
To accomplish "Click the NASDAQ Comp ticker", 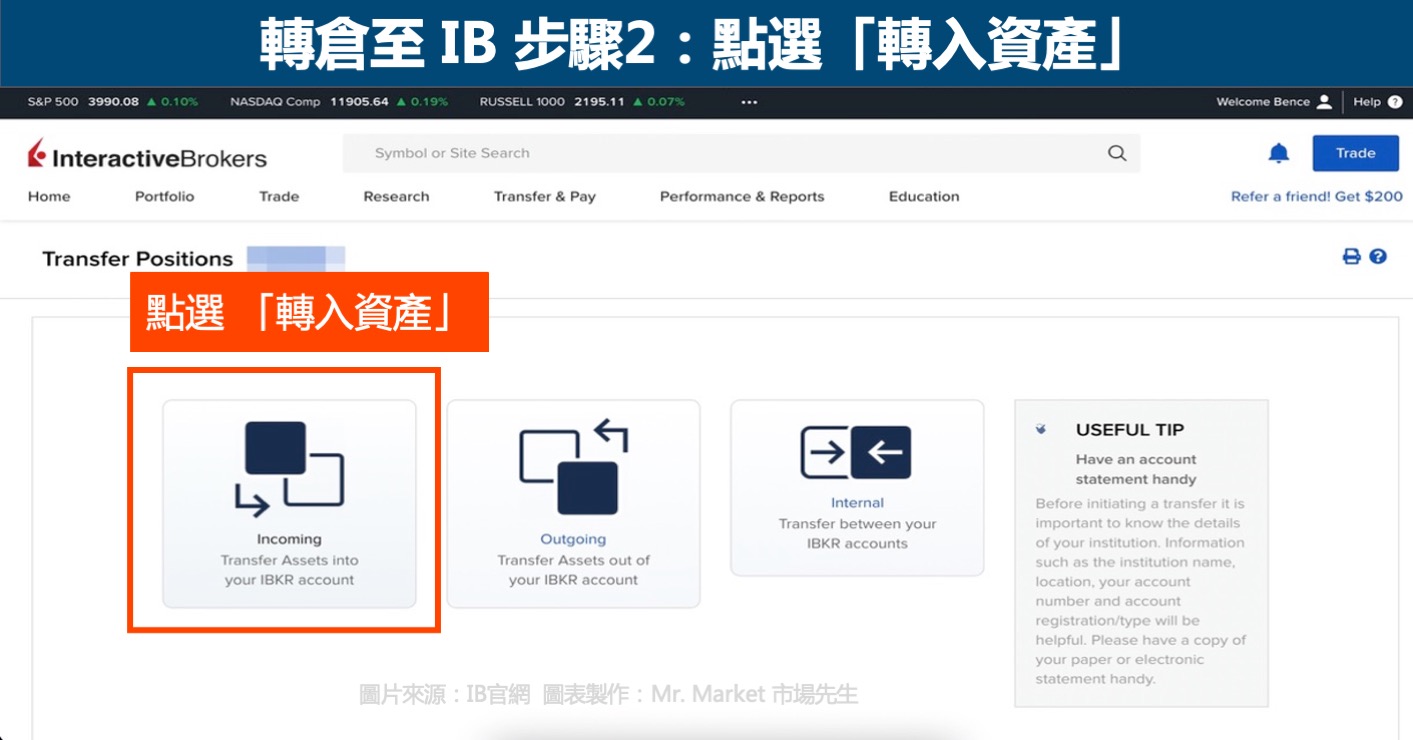I will point(339,102).
